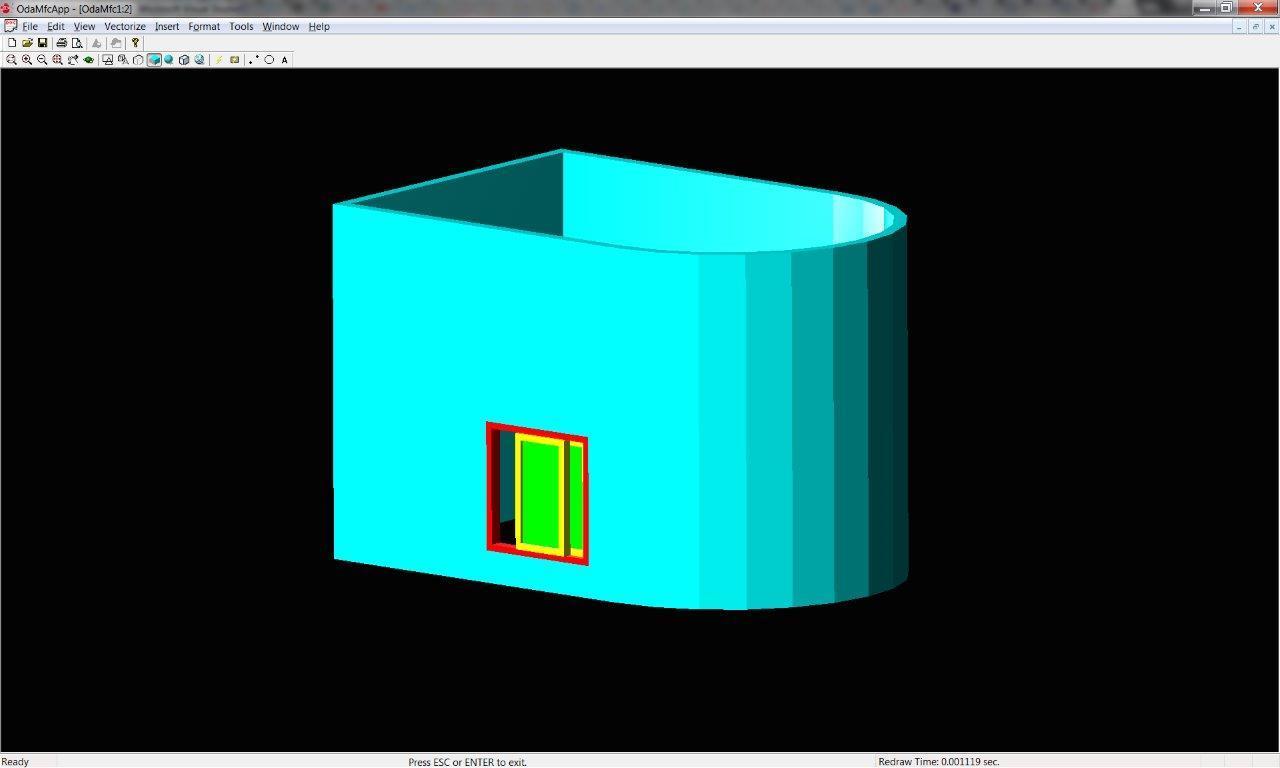Toggle the flat shaded render mode button
1280x768 pixels.
pos(154,60)
